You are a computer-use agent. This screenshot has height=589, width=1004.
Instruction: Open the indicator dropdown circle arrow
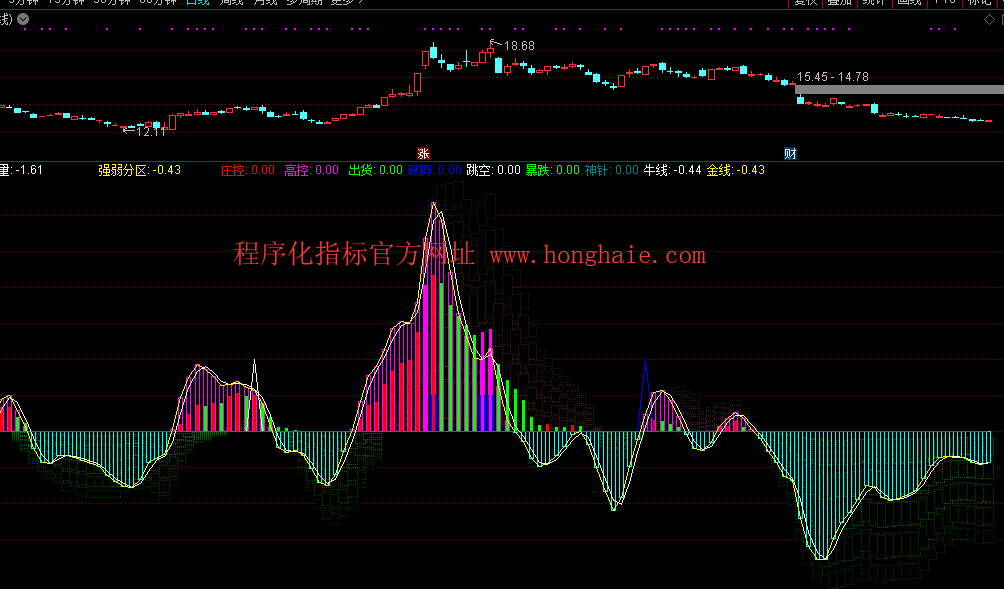point(22,18)
